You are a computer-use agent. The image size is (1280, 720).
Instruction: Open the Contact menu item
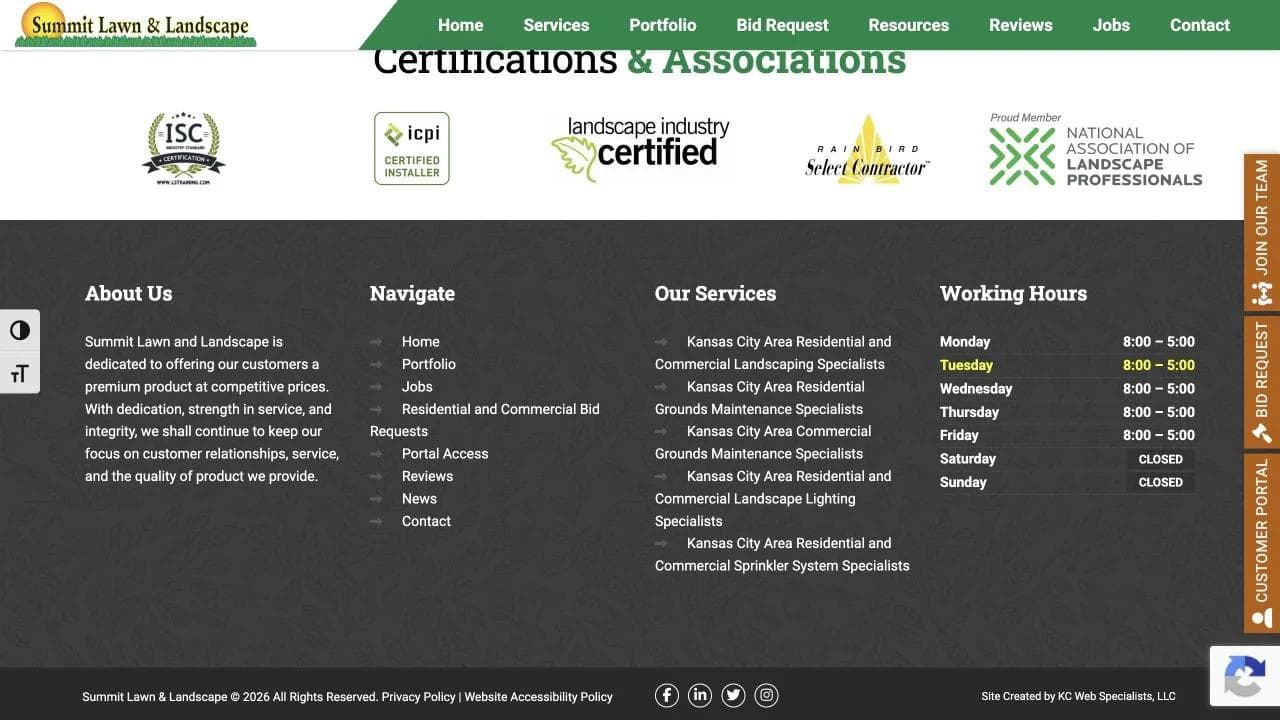tap(1200, 25)
